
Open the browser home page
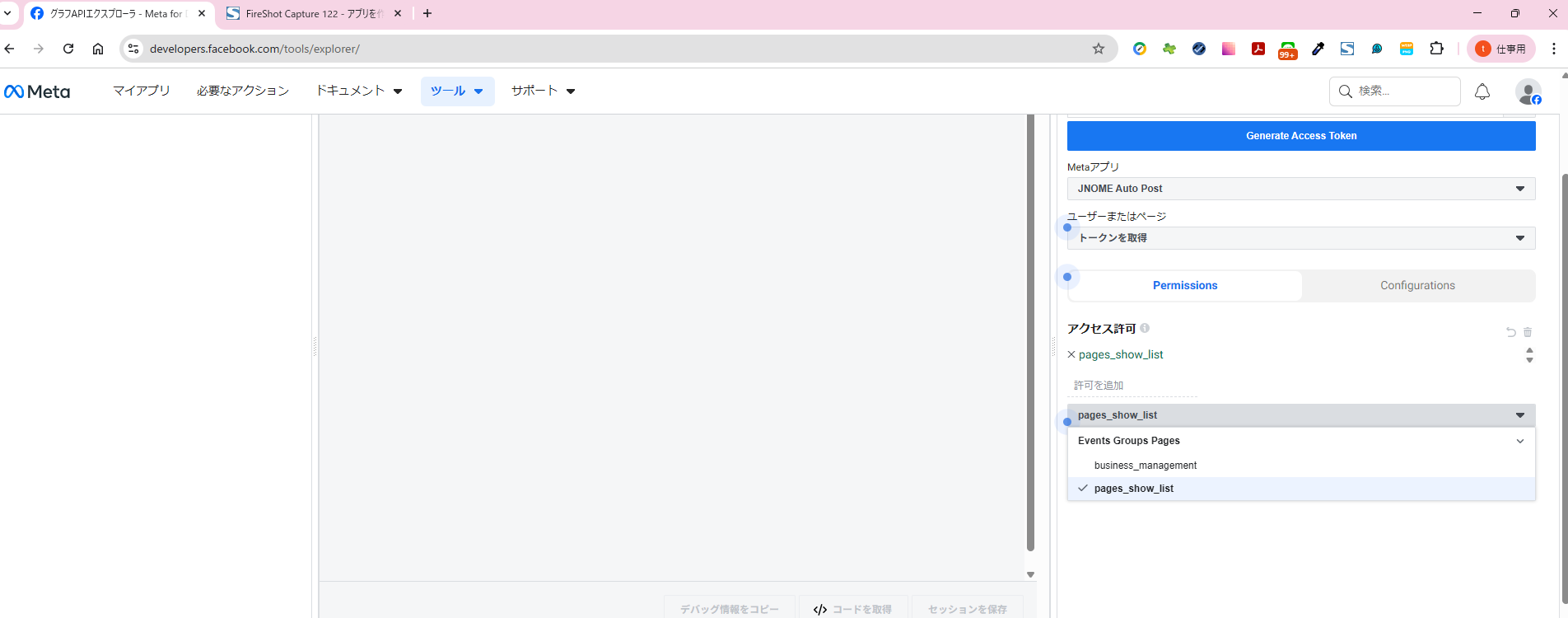(98, 49)
